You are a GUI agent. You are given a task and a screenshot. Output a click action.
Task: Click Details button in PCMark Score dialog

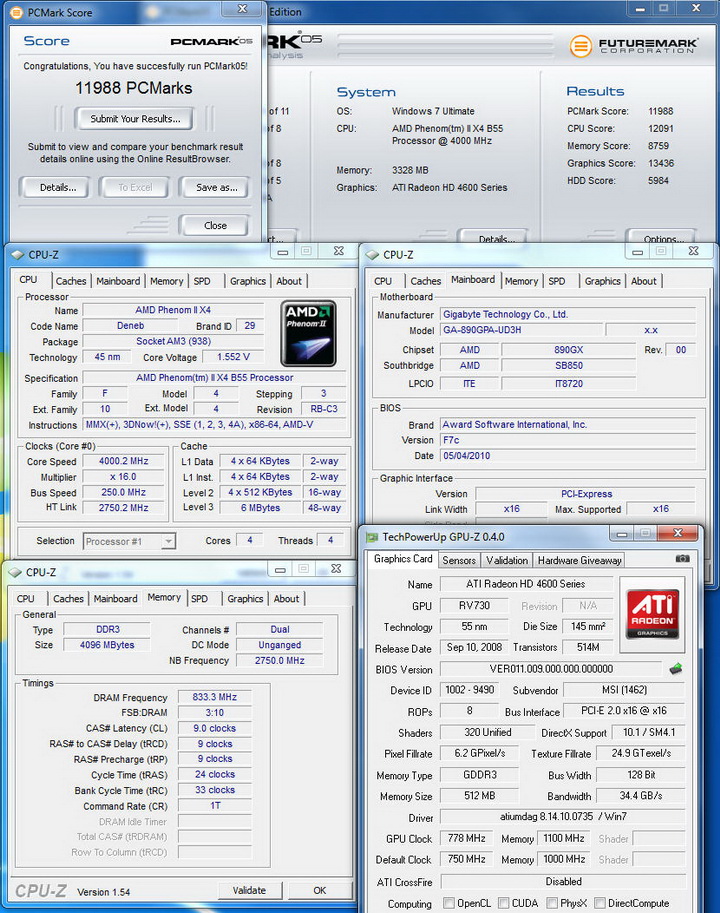(x=58, y=187)
